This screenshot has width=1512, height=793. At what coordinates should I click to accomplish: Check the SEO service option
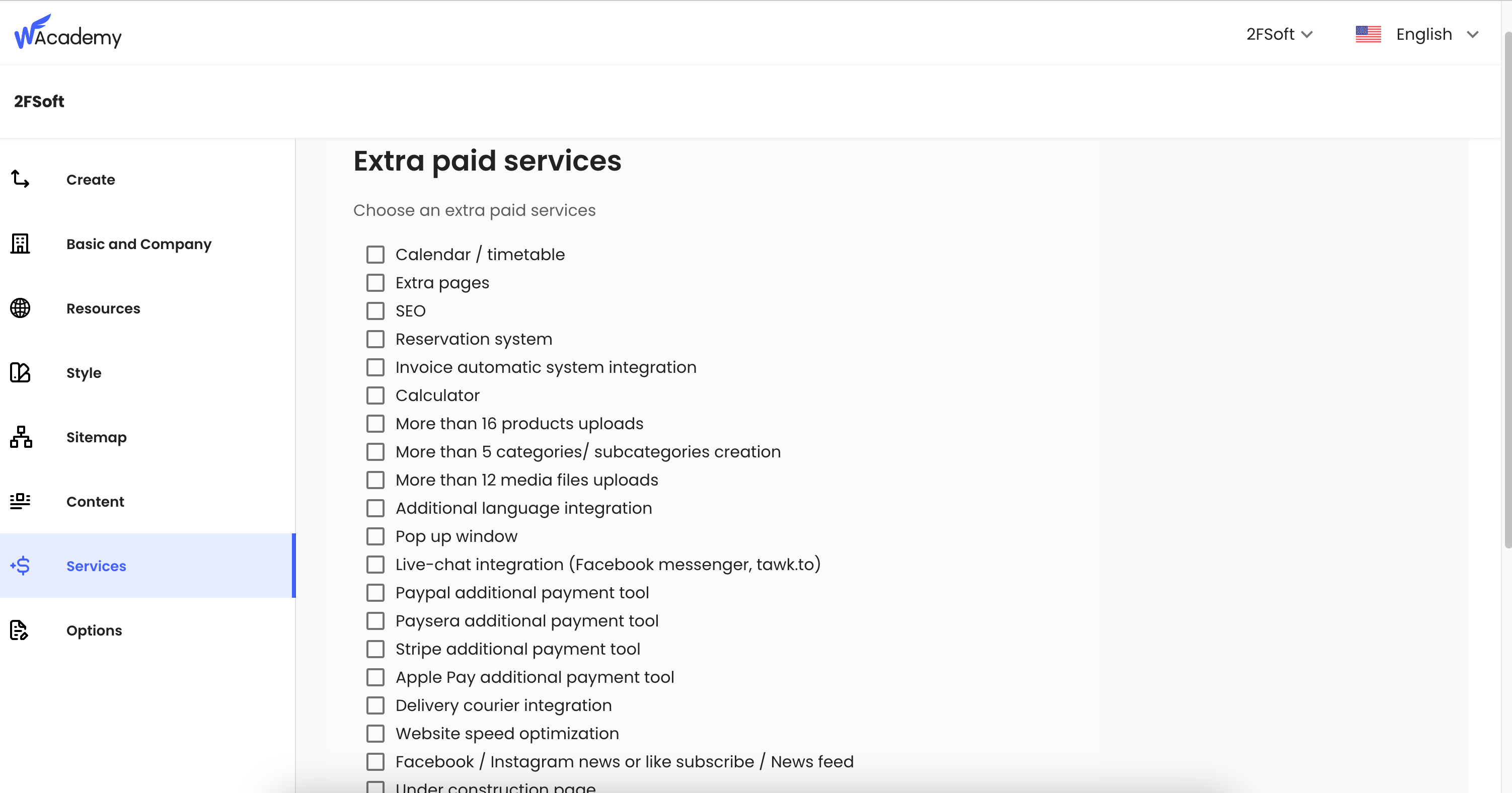pyautogui.click(x=375, y=311)
